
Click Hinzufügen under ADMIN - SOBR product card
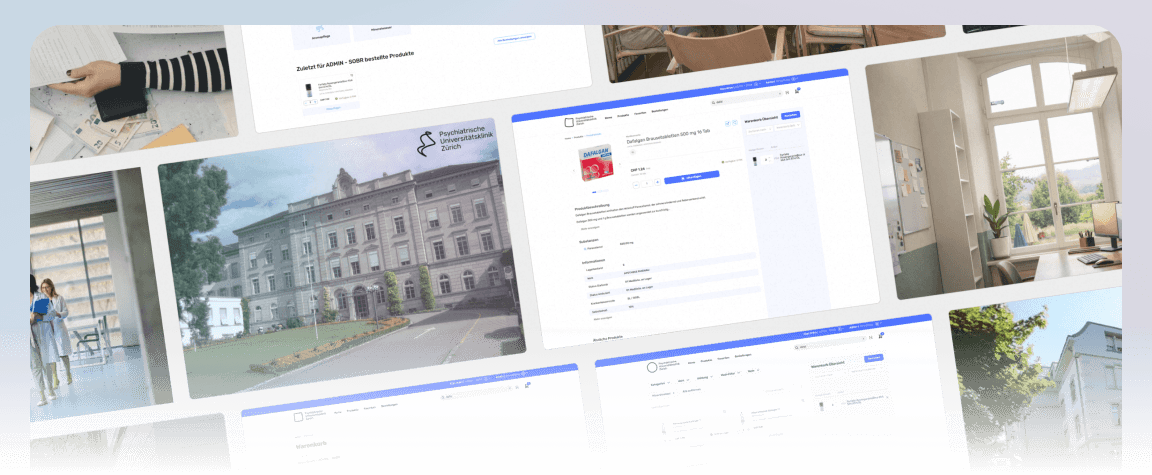[x=332, y=109]
